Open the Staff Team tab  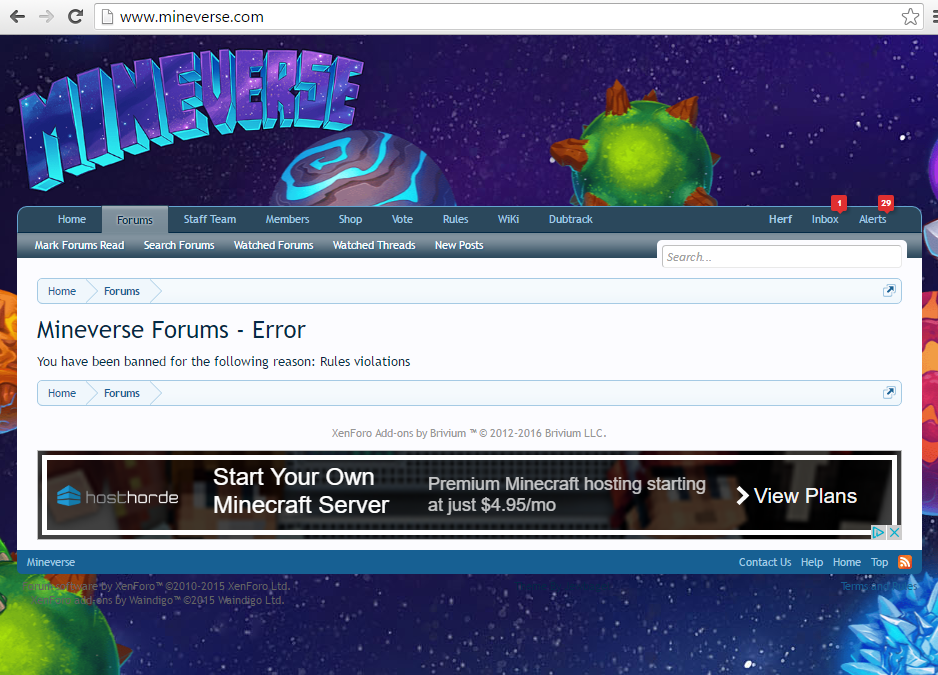(x=209, y=220)
